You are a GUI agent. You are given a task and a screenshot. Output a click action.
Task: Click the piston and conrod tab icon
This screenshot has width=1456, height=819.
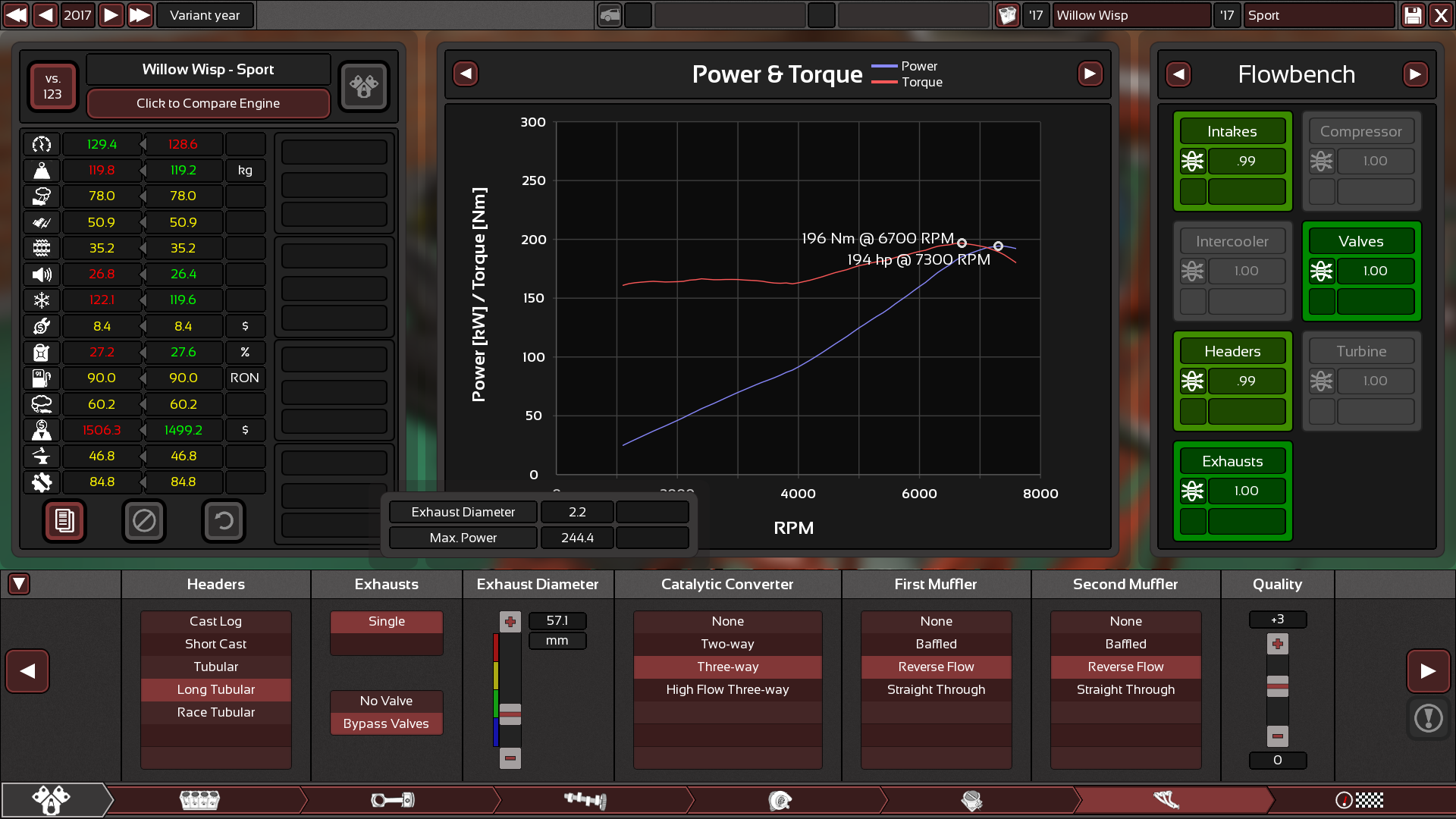(x=392, y=800)
